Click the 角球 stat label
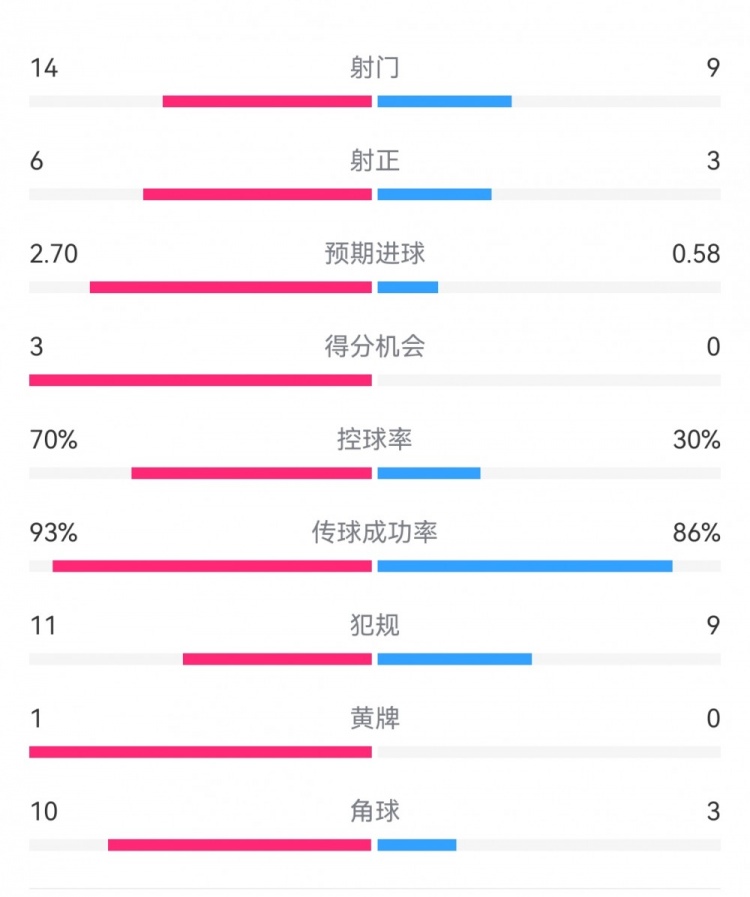The width and height of the screenshot is (750, 897). (x=375, y=812)
